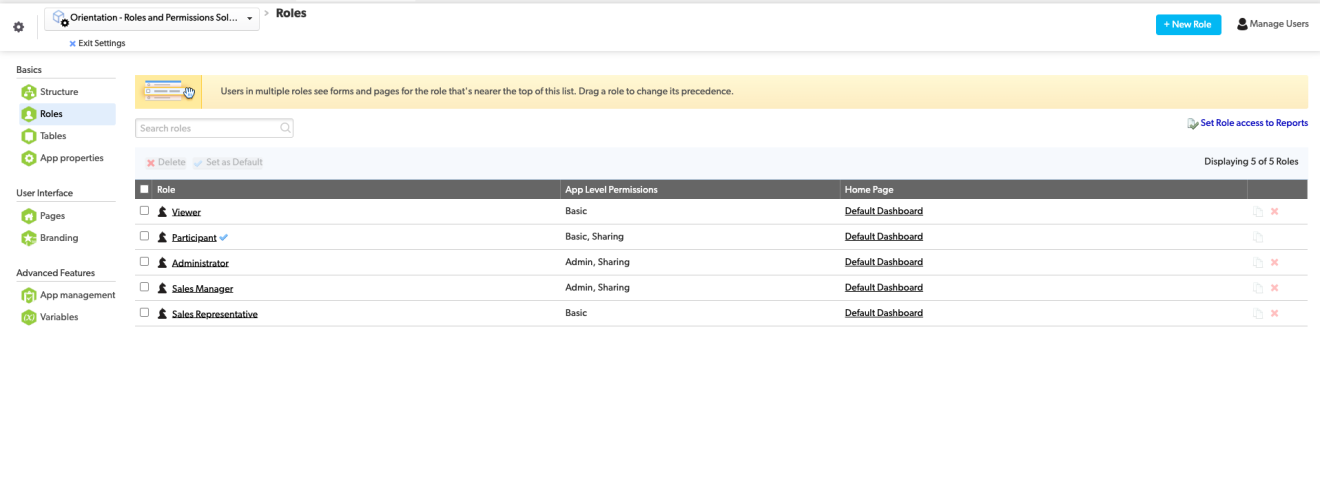This screenshot has width=1320, height=482.
Task: Open Home Page link for Sales Representative
Action: point(883,313)
